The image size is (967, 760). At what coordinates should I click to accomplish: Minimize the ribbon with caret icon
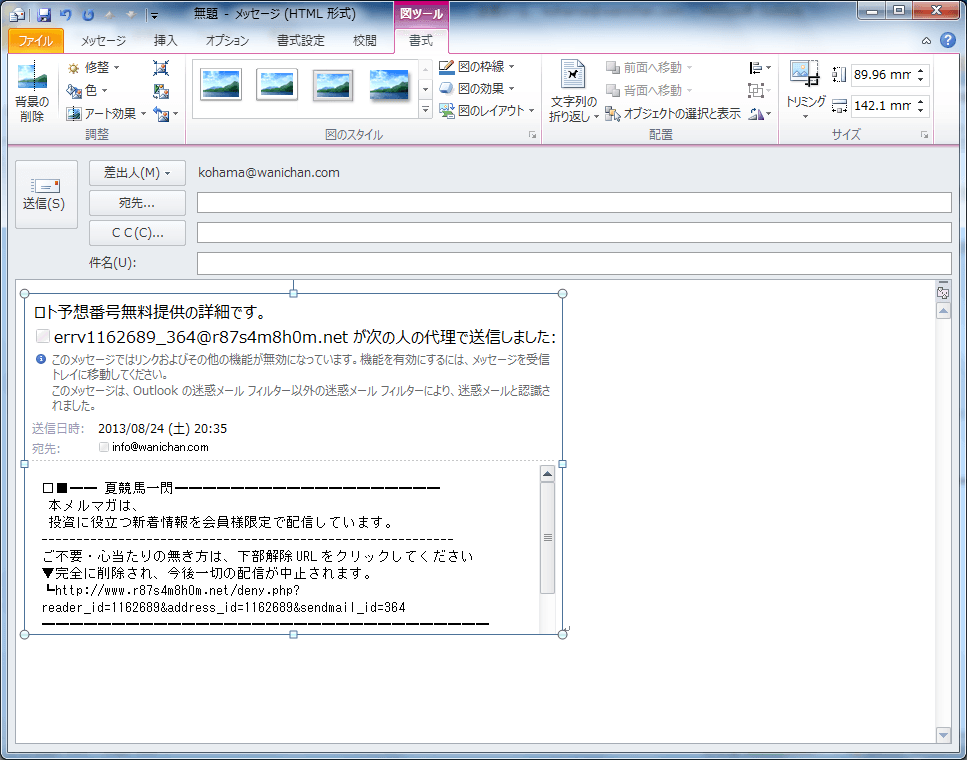(x=926, y=41)
